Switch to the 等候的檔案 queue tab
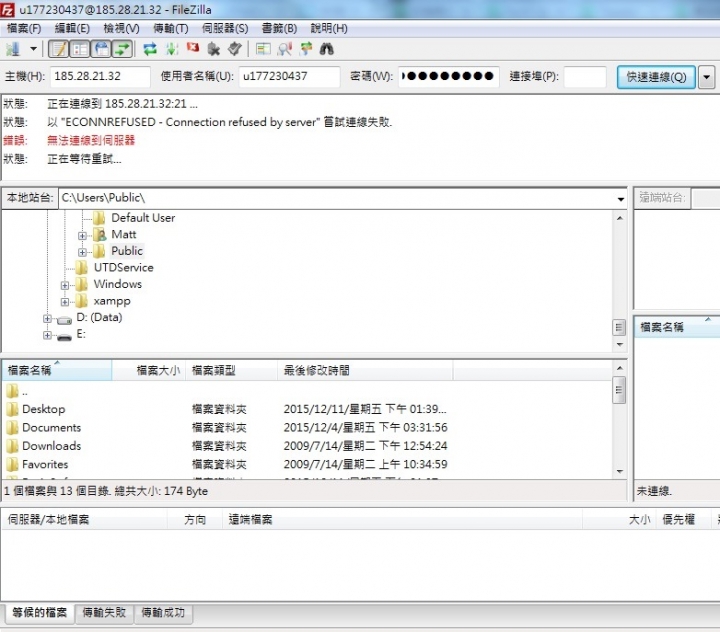 [x=39, y=613]
